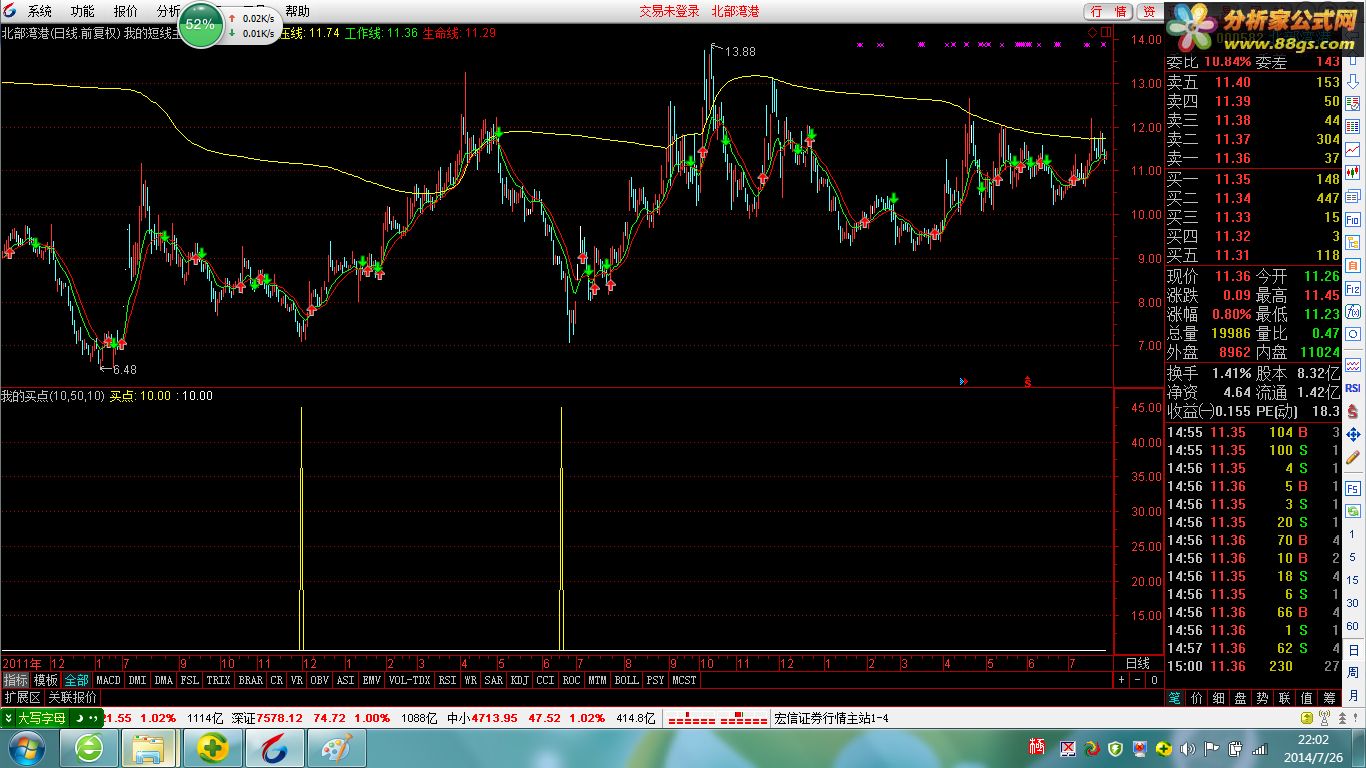Switch to the 值 tab
1366x768 pixels.
click(1307, 697)
